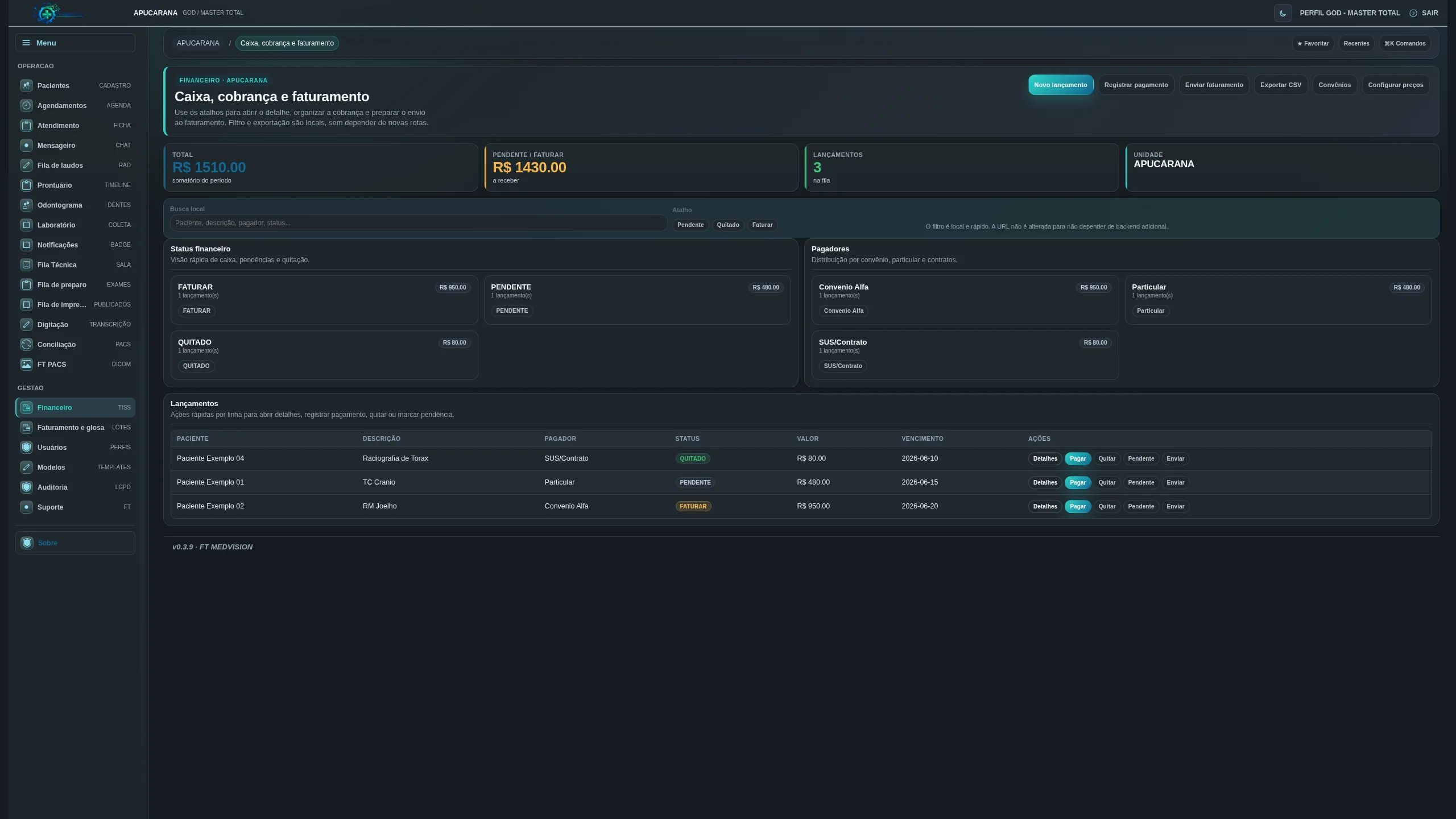Click Enviar faturamento button

[1214, 85]
